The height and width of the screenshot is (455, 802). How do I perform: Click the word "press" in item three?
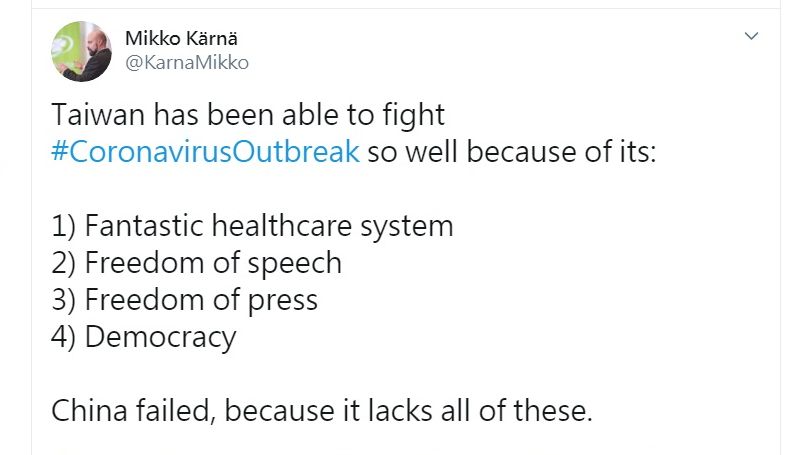click(x=284, y=300)
